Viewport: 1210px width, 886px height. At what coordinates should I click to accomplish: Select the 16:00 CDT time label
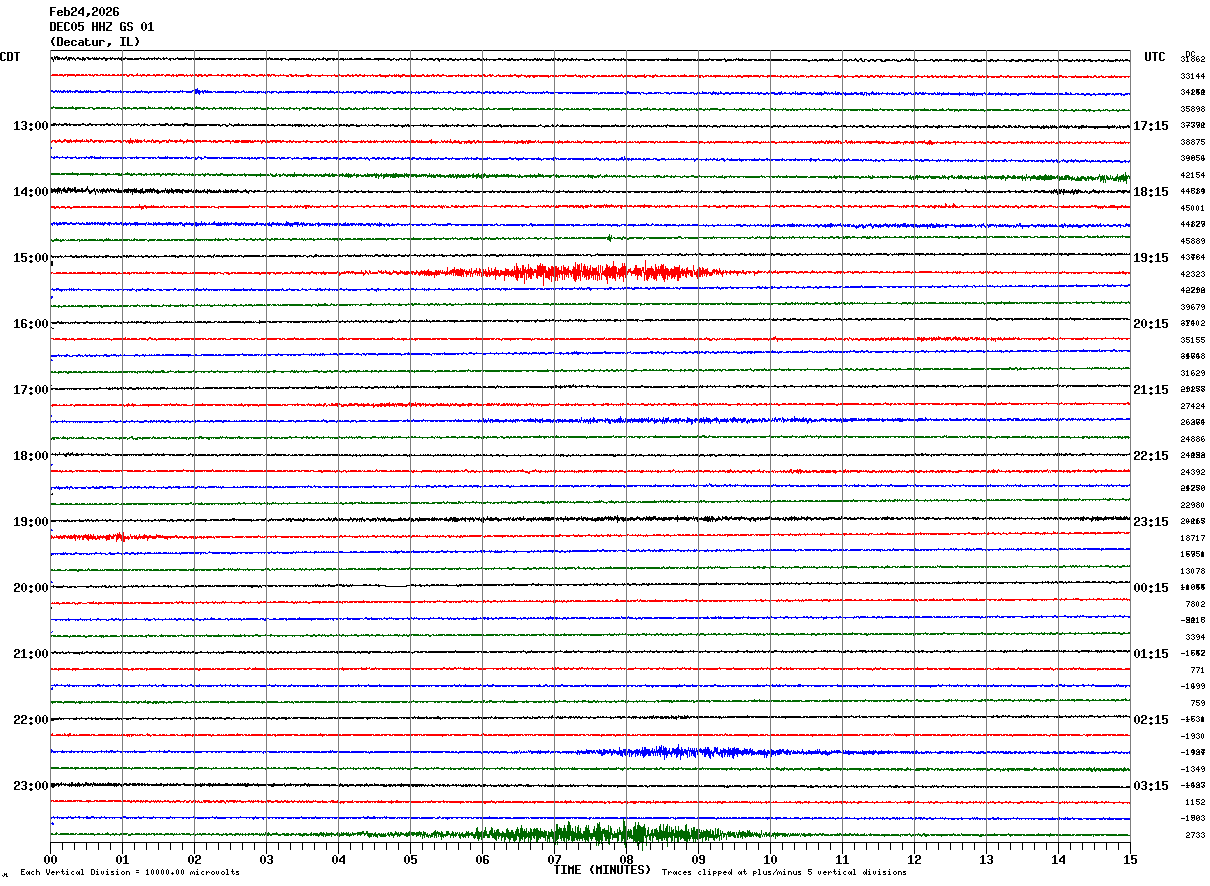31,324
